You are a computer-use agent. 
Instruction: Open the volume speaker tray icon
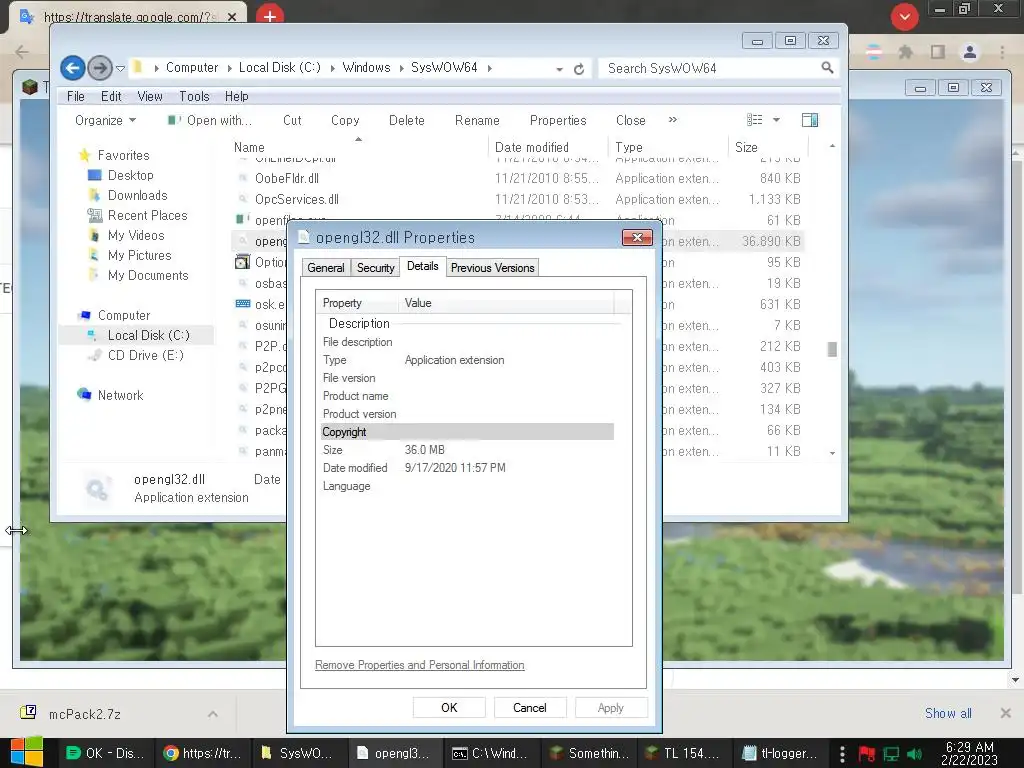point(914,754)
